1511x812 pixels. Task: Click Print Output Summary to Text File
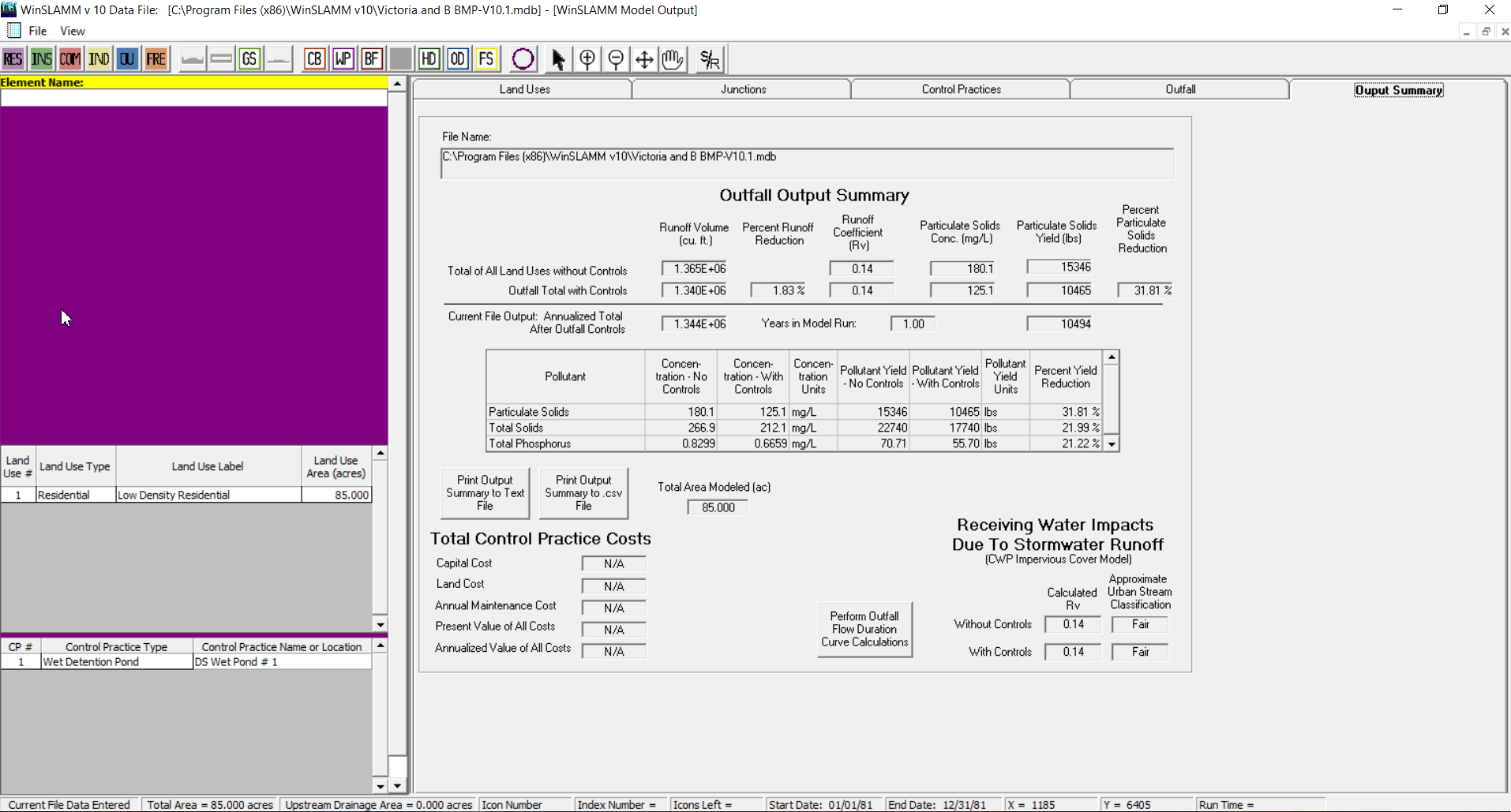click(x=484, y=493)
